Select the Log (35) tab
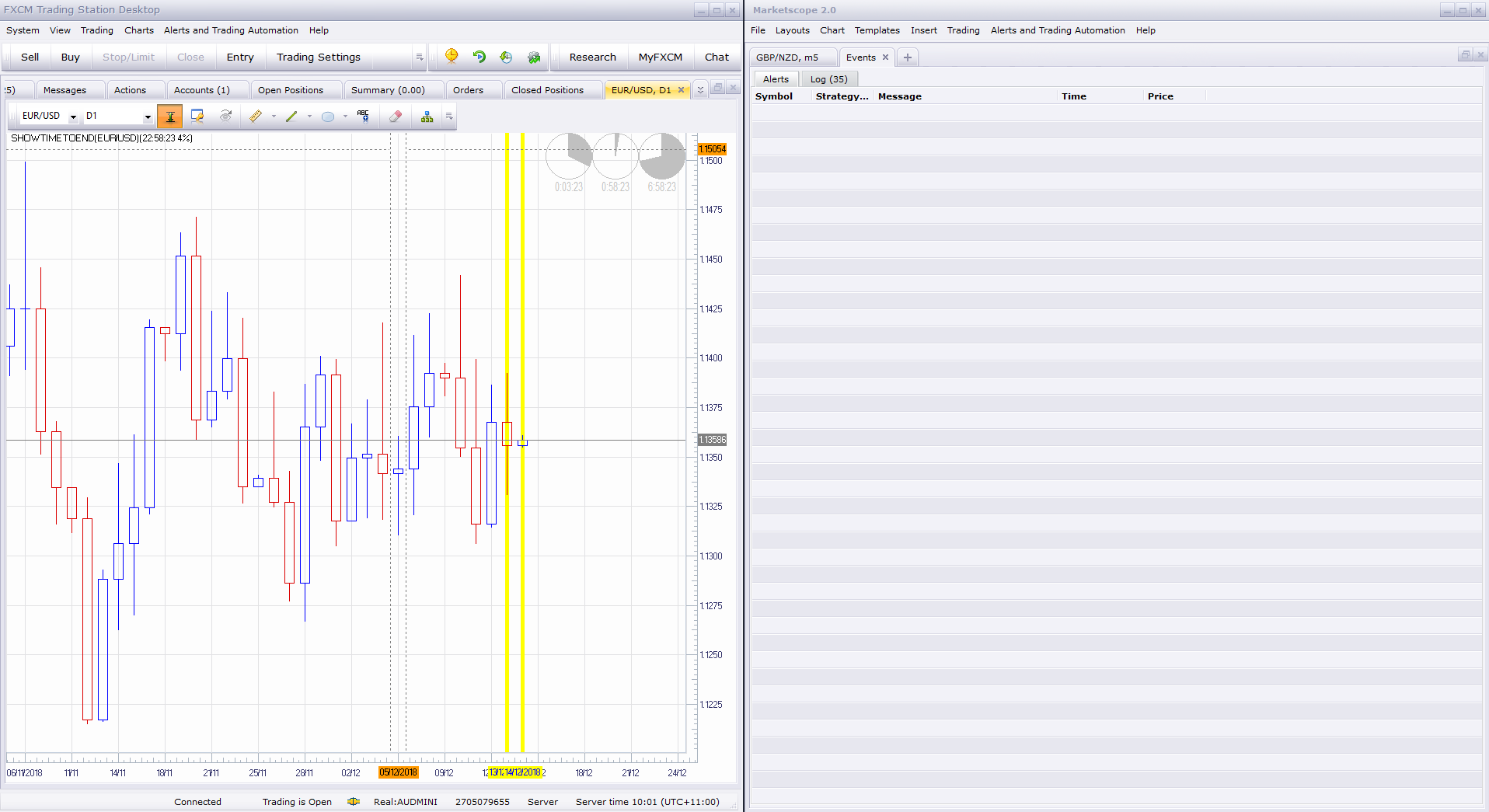Image resolution: width=1489 pixels, height=812 pixels. [829, 79]
